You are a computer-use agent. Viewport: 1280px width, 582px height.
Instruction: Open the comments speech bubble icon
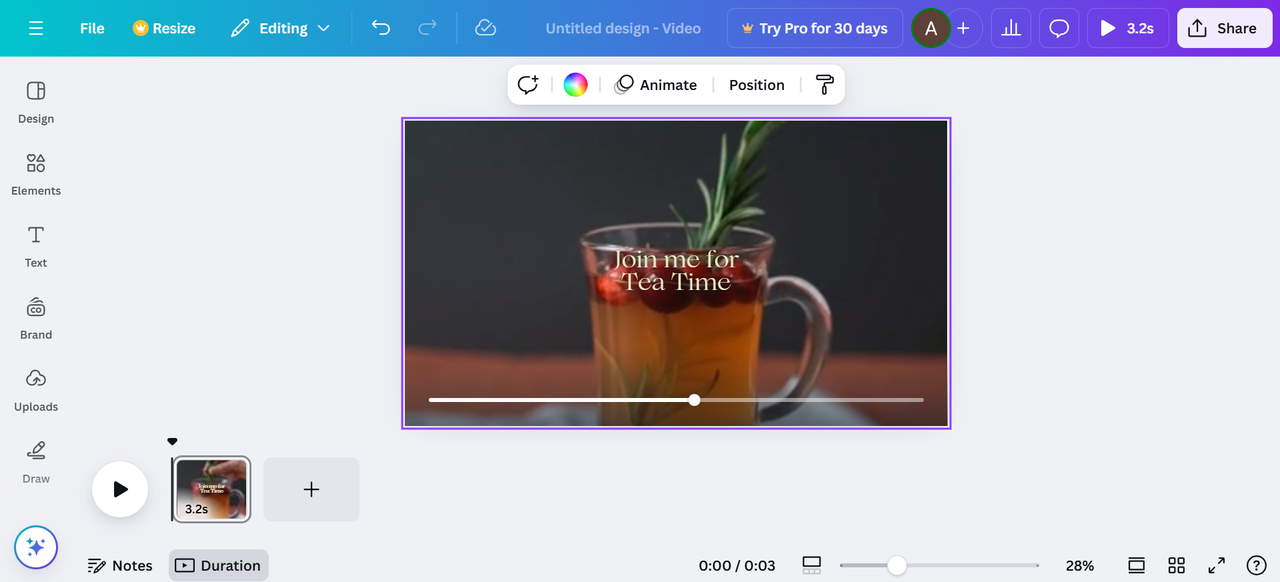(x=1059, y=28)
